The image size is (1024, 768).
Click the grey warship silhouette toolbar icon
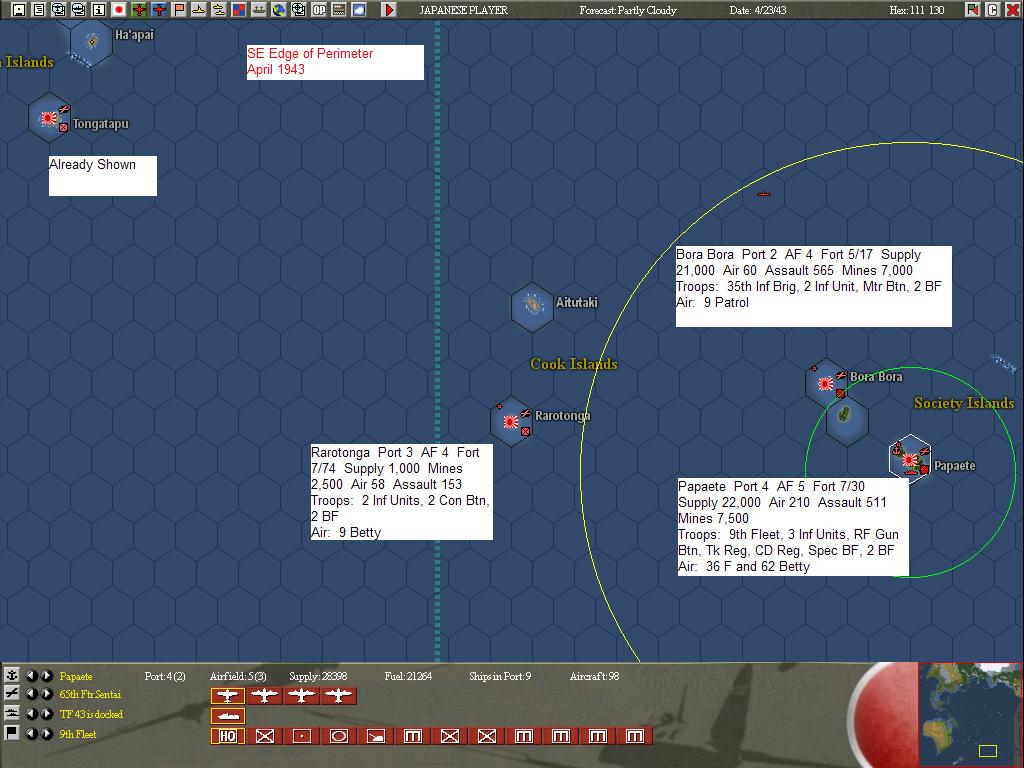coord(259,10)
